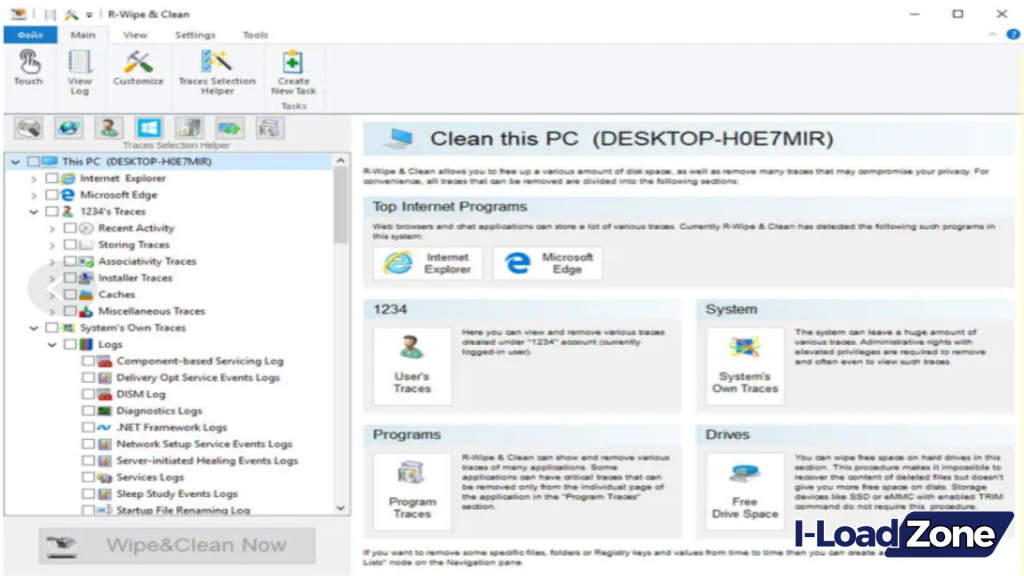Open Program Traces tile
This screenshot has height=576, width=1024.
pyautogui.click(x=412, y=491)
